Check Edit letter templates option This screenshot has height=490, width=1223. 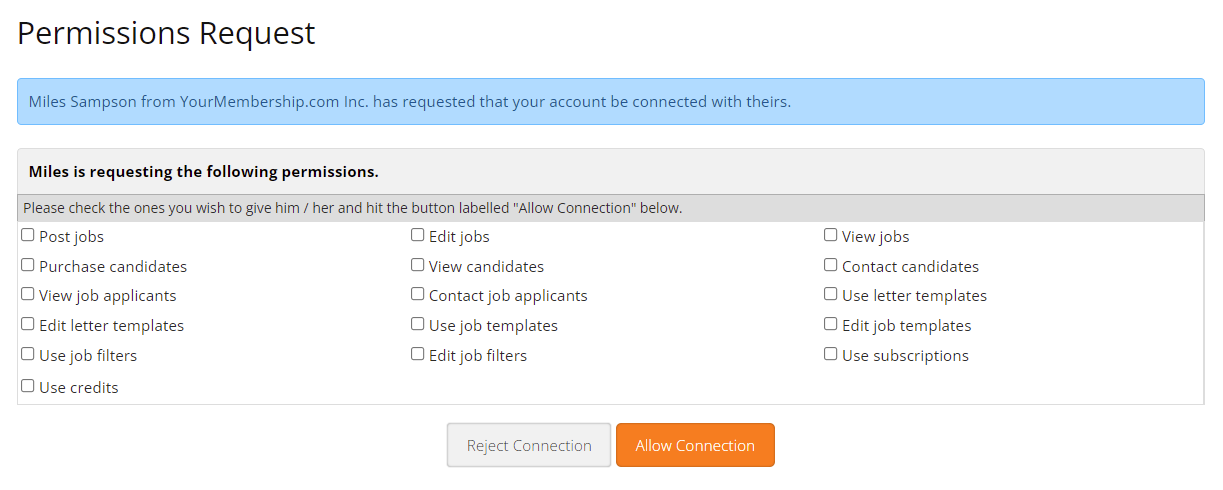pyautogui.click(x=28, y=325)
